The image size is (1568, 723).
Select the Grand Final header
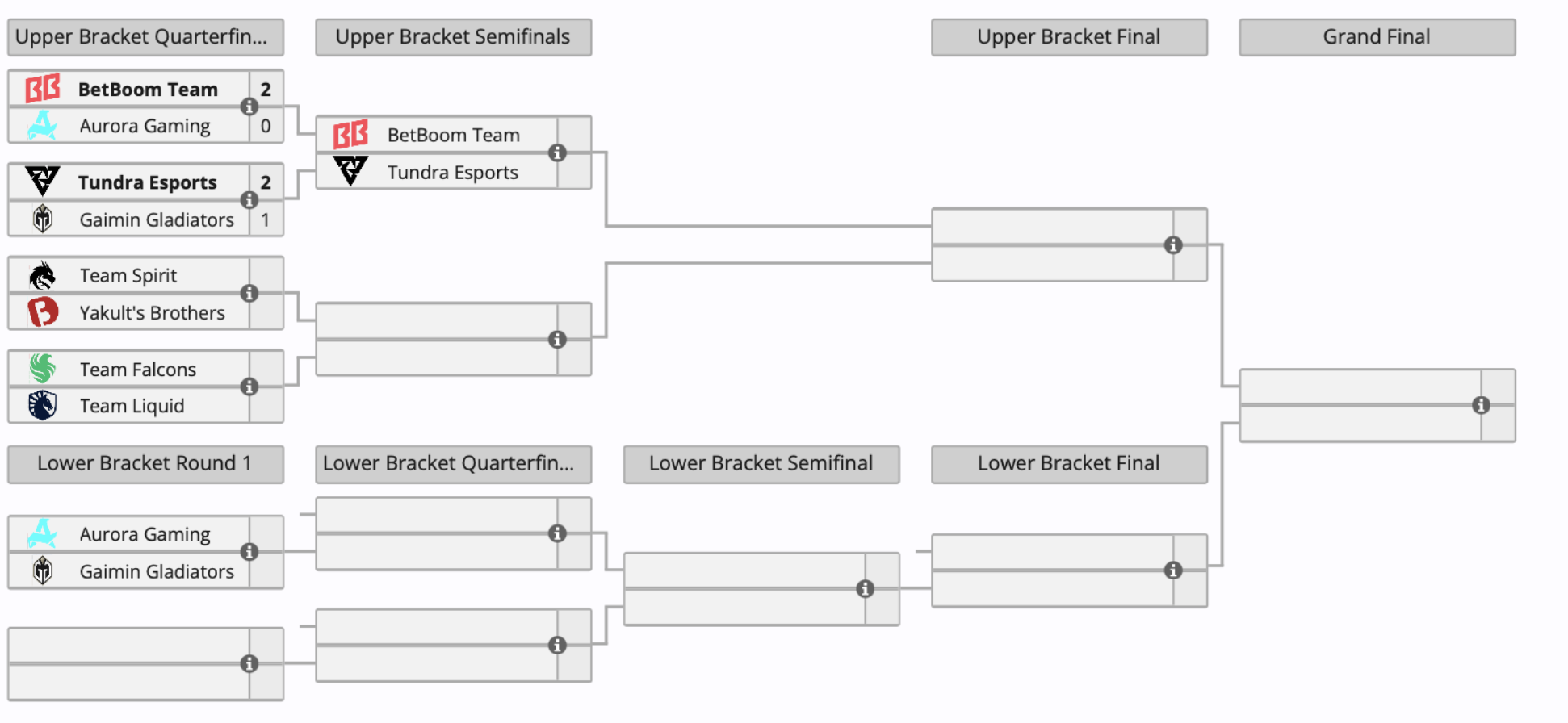1377,37
